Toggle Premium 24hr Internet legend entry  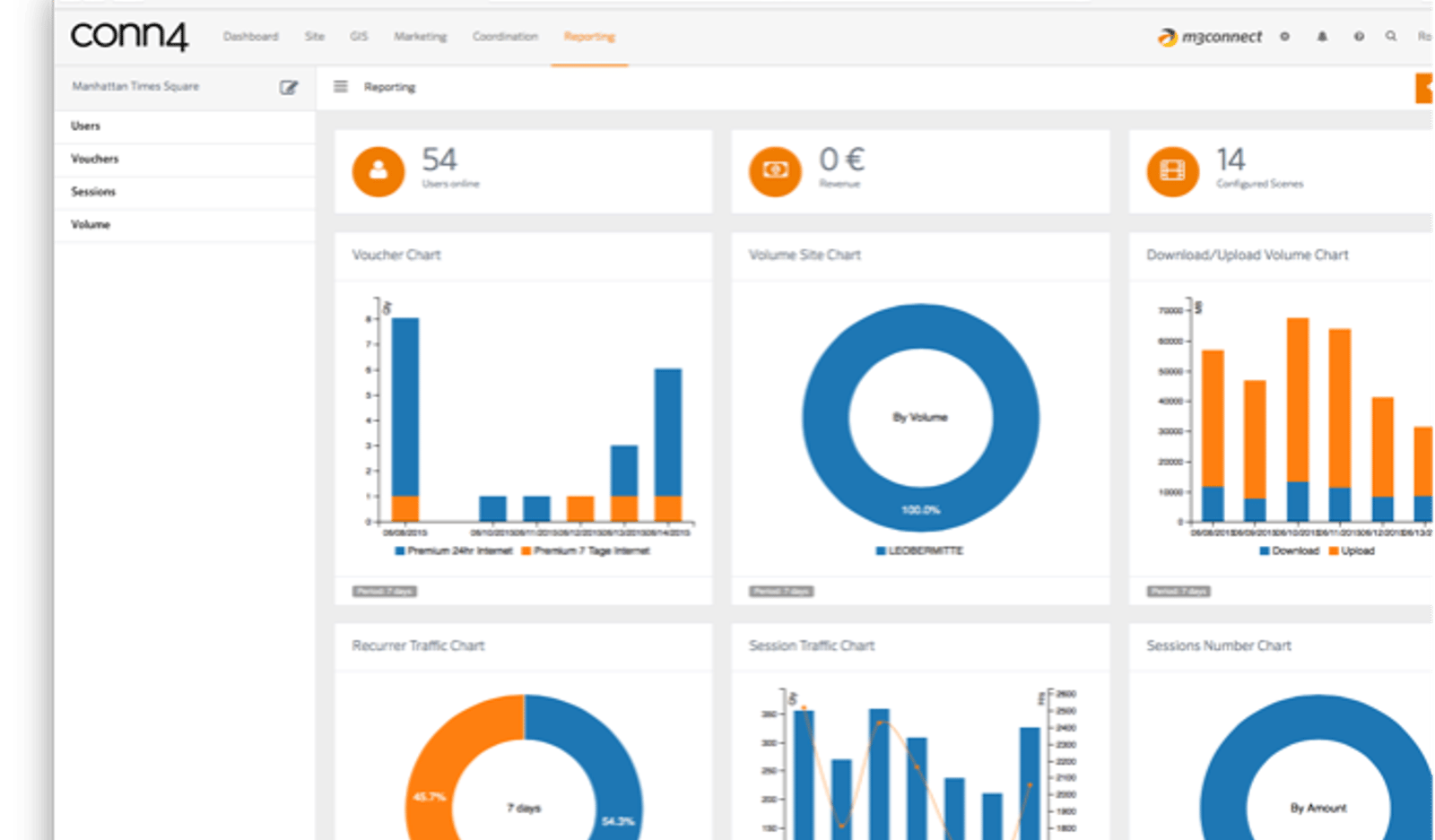coord(454,551)
